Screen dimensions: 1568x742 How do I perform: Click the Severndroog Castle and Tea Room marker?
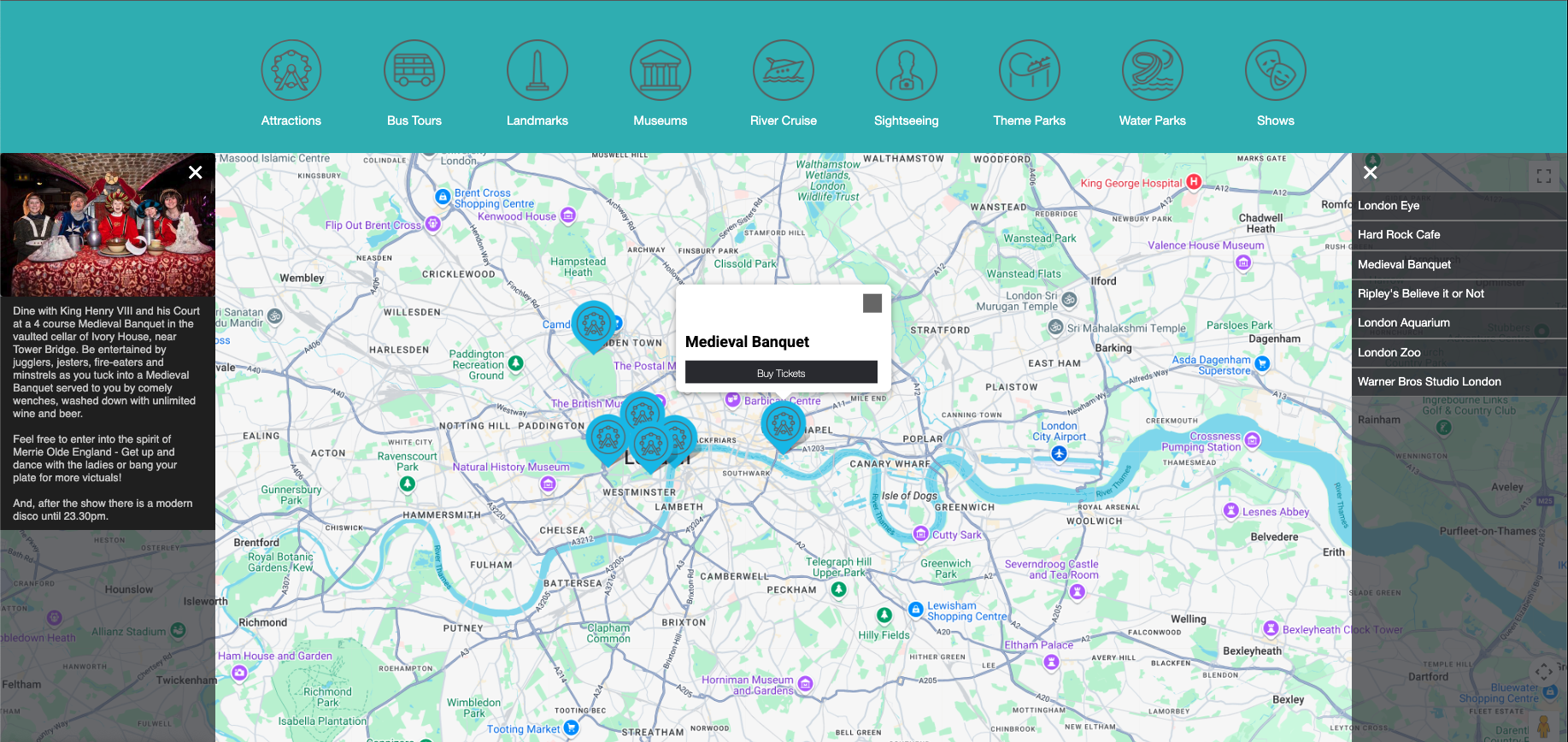click(1078, 592)
